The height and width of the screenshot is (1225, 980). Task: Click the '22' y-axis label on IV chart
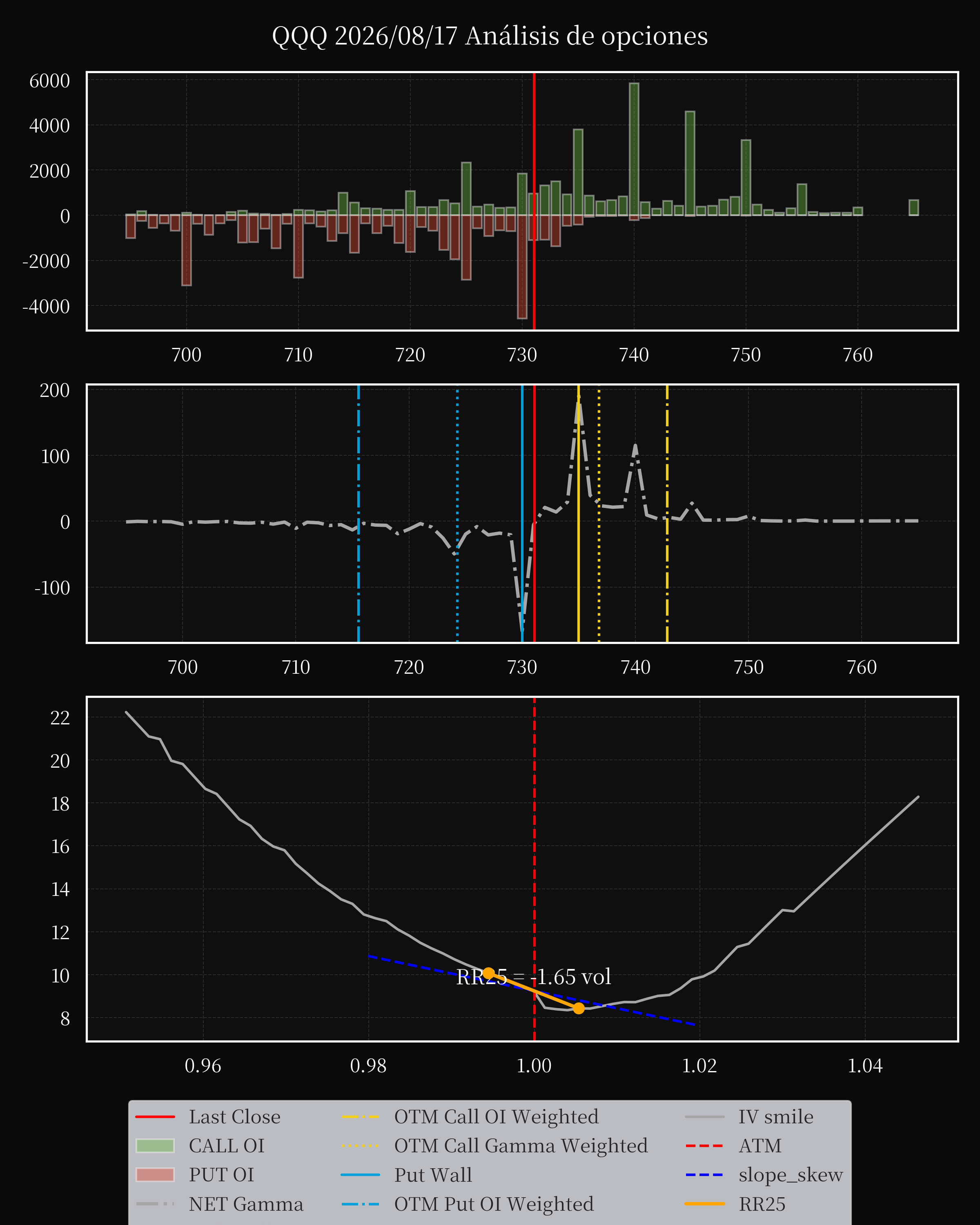tap(60, 717)
